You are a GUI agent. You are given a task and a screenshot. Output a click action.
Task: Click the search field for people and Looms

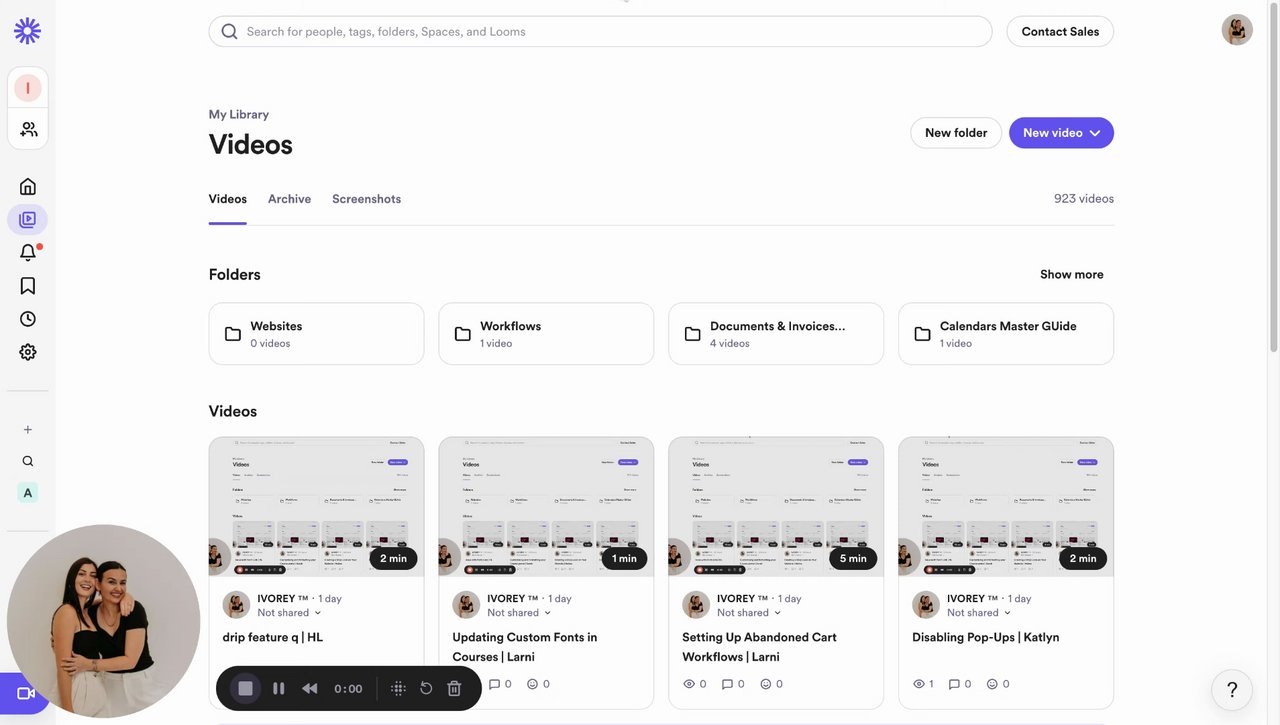600,31
